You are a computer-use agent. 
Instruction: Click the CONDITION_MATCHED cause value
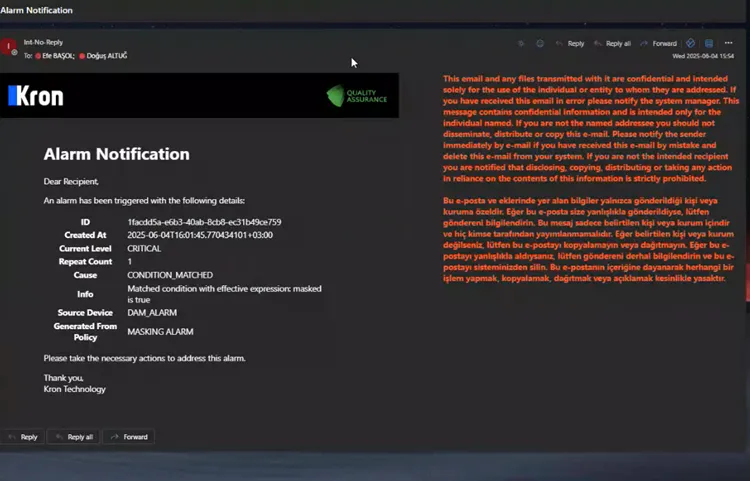(170, 275)
